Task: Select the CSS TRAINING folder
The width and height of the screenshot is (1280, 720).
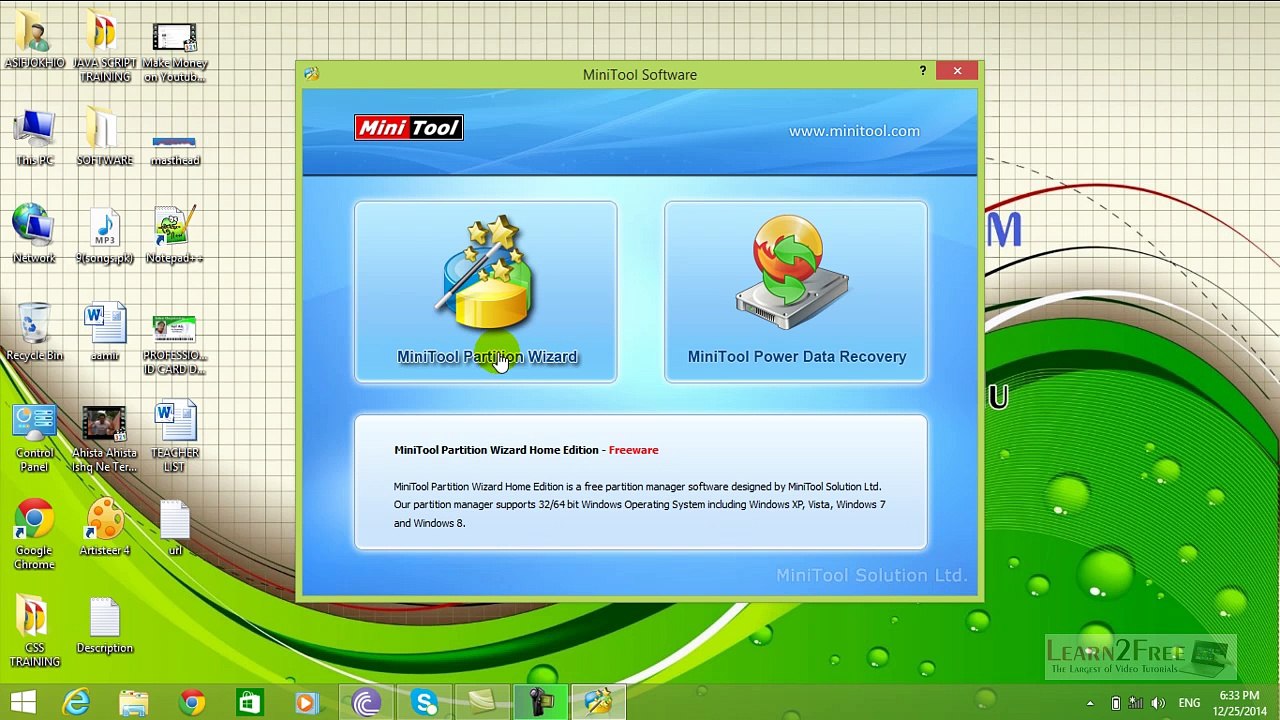Action: point(34,633)
